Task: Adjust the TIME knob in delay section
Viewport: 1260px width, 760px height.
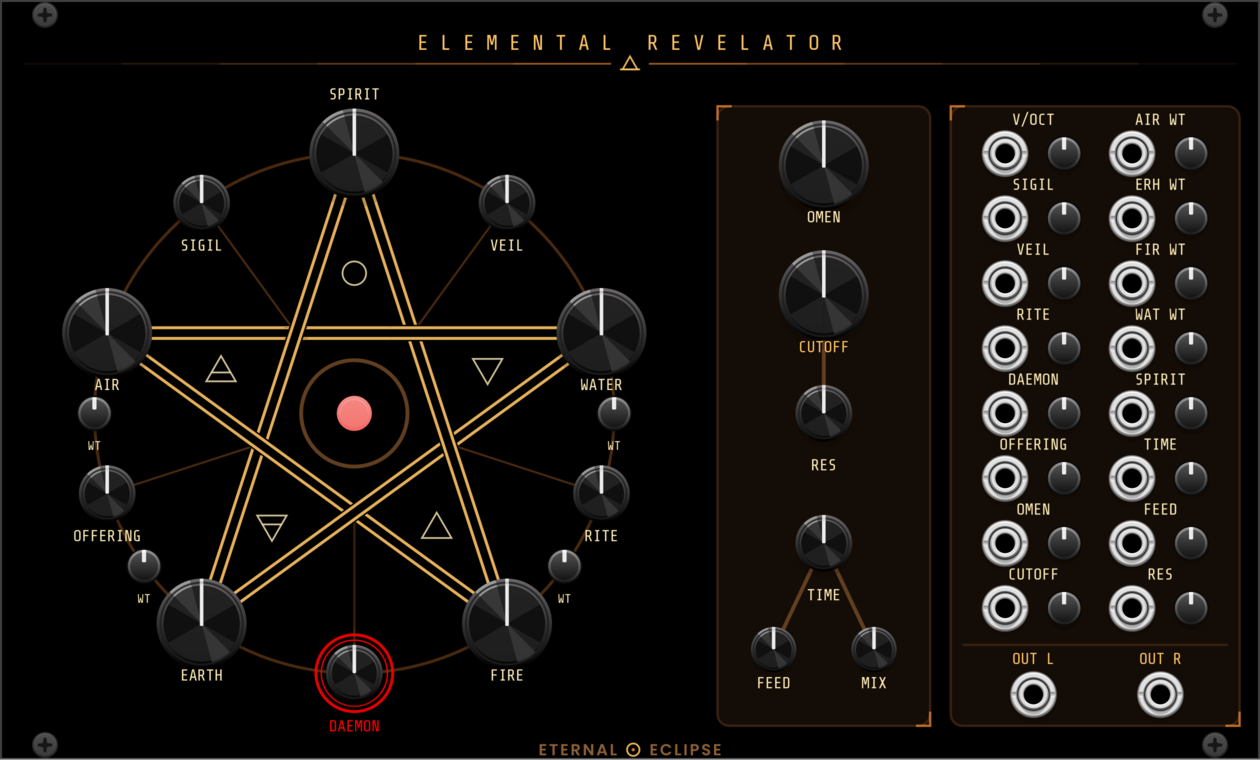Action: 824,542
